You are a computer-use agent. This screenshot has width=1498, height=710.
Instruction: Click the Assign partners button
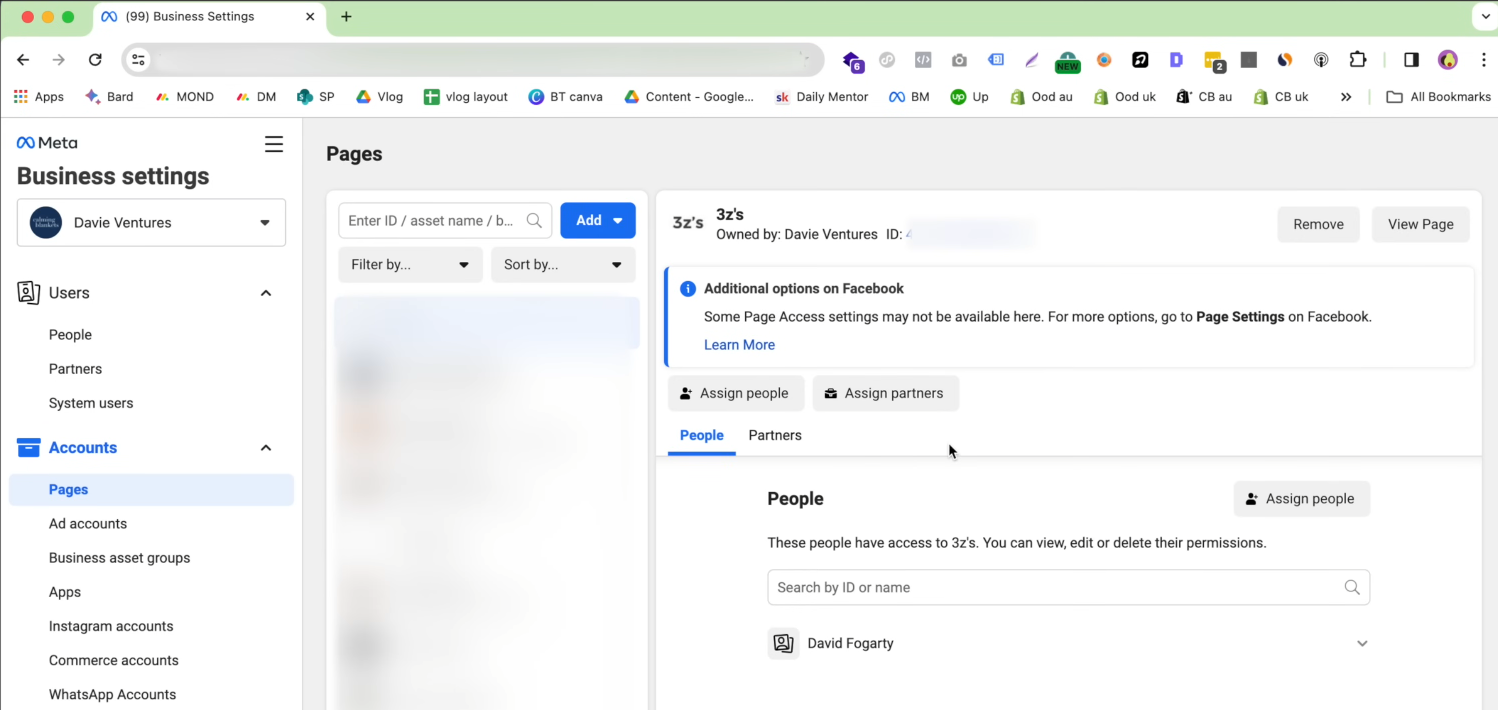[x=886, y=393]
